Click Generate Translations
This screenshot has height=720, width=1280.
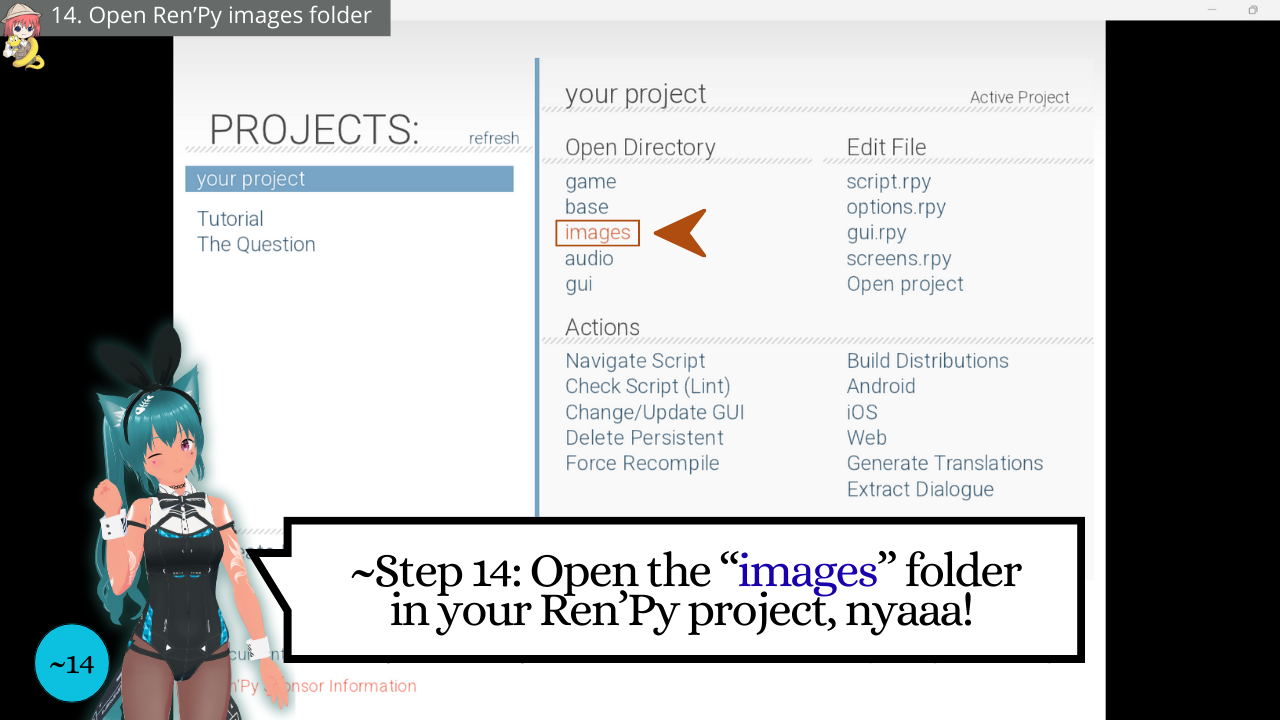(945, 463)
